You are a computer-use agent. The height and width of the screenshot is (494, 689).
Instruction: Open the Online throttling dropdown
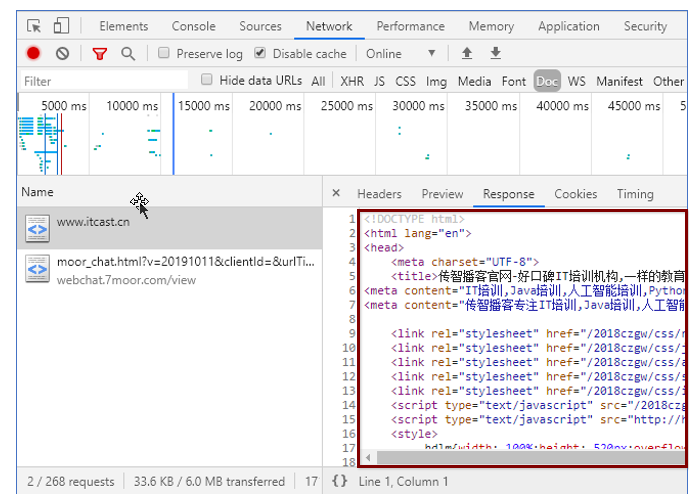pos(401,54)
